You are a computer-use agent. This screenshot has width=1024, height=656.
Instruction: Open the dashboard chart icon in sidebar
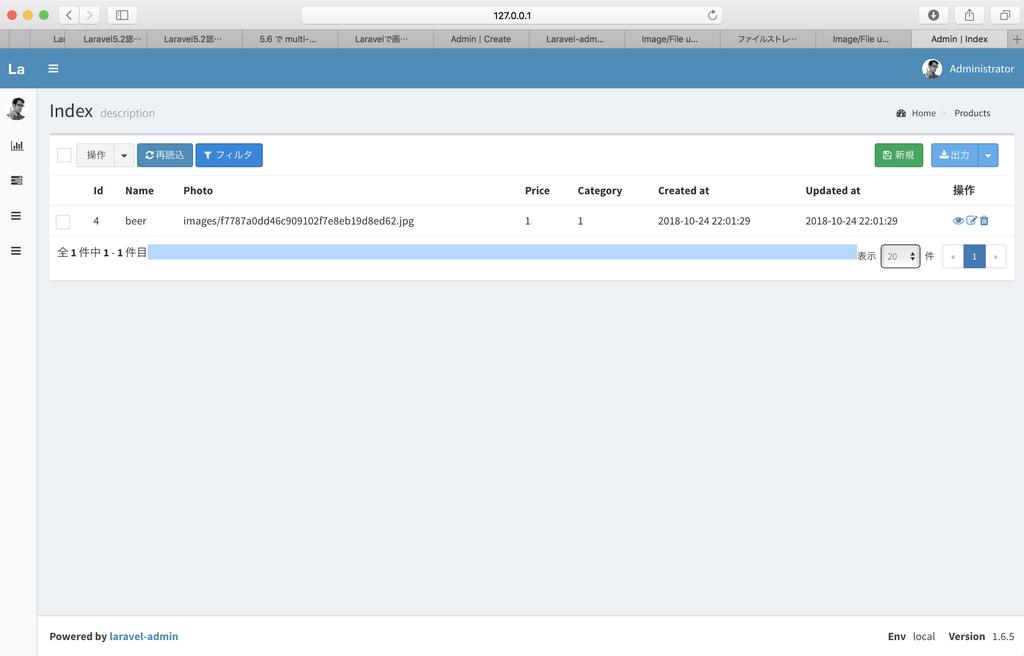16,145
